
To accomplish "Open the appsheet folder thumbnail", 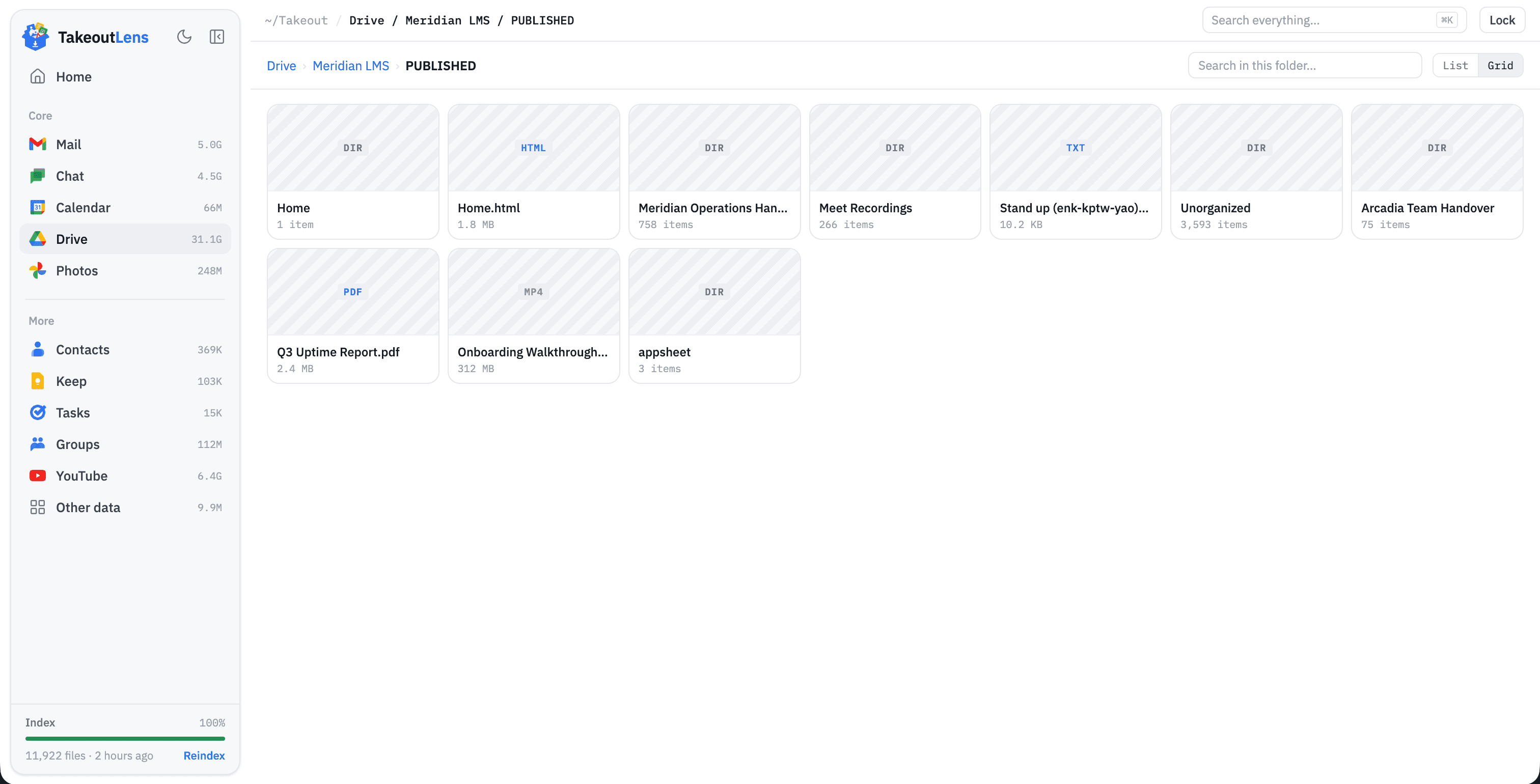I will coord(714,292).
